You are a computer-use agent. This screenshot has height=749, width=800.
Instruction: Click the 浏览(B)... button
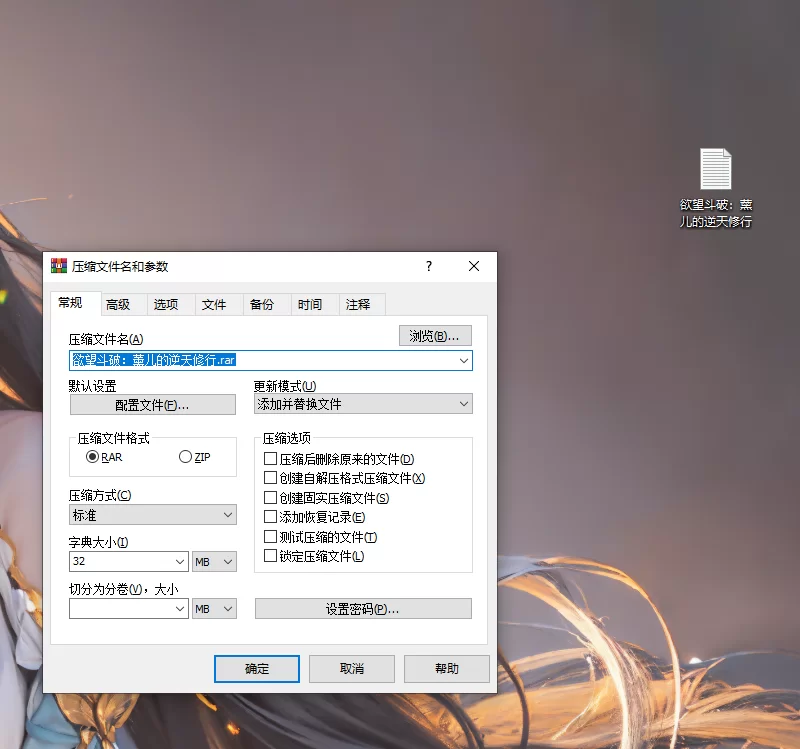pos(435,336)
